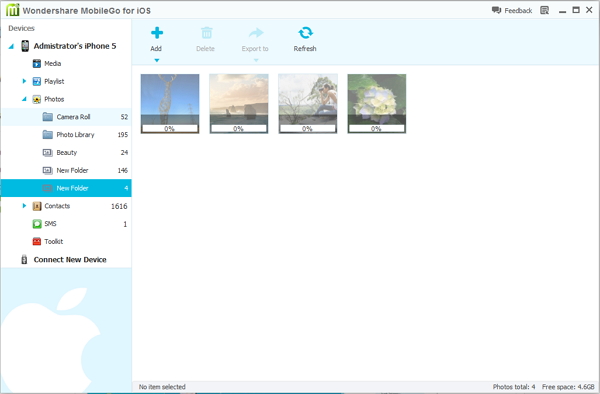Select the white hydrangea flower thumbnail

point(377,104)
